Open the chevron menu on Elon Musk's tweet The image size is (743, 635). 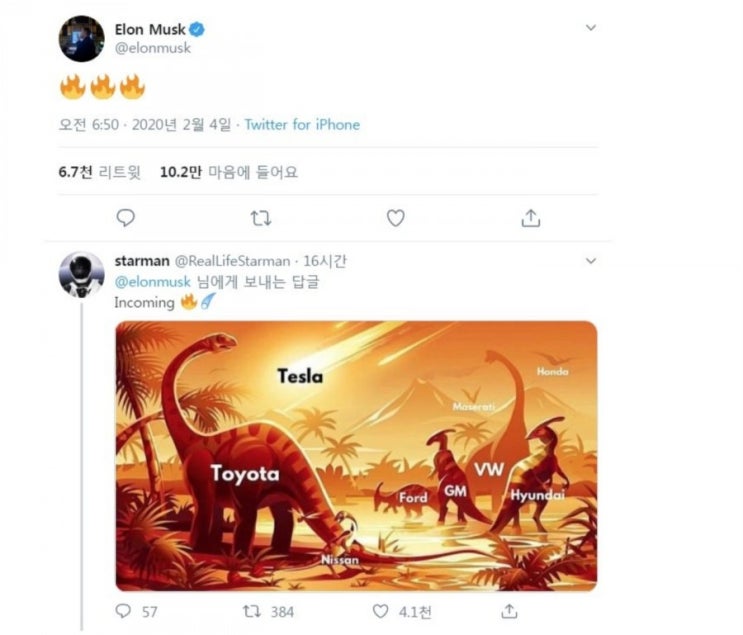tap(591, 27)
